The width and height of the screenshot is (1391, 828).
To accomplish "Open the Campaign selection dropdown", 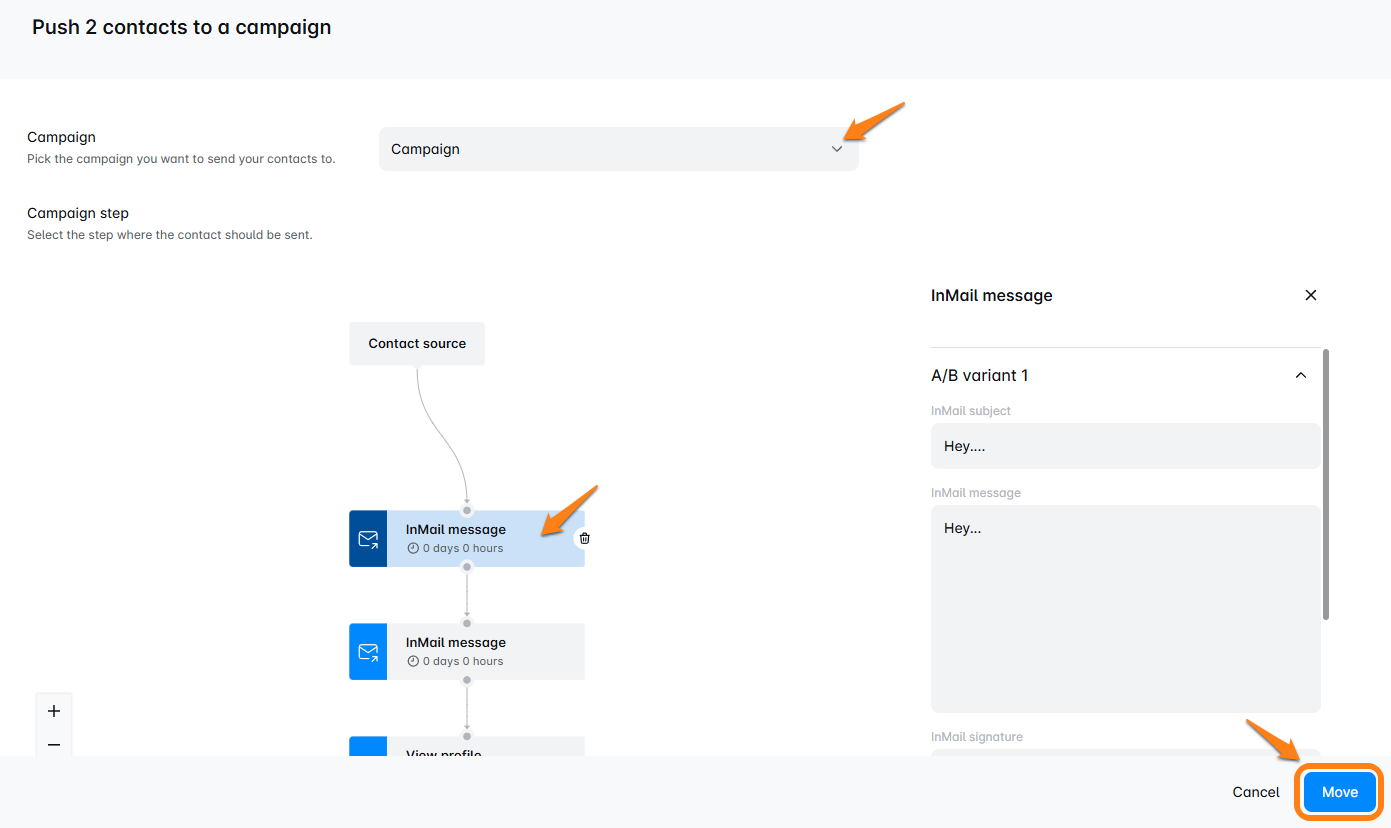I will click(618, 149).
